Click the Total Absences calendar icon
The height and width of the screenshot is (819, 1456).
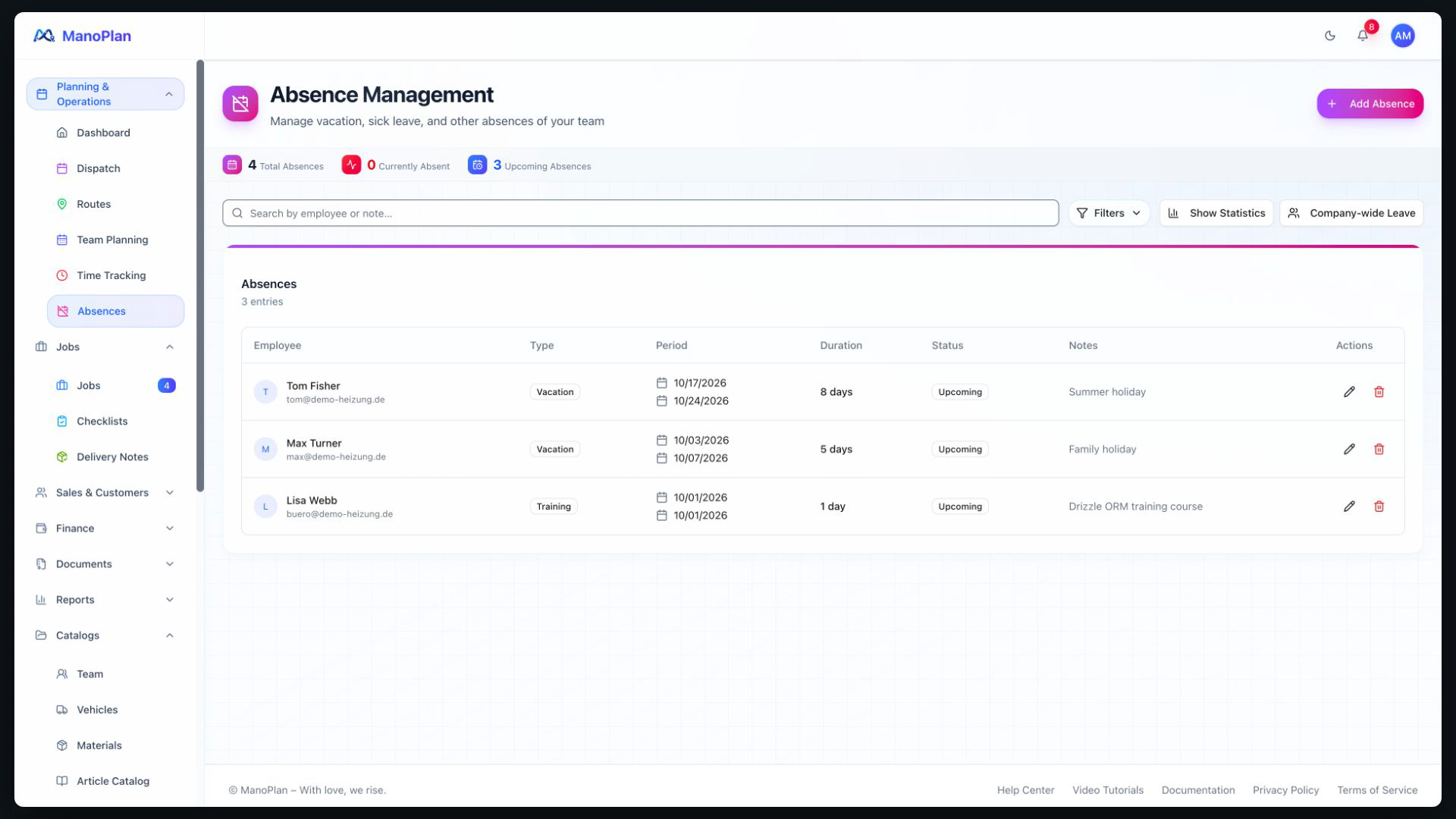click(232, 165)
